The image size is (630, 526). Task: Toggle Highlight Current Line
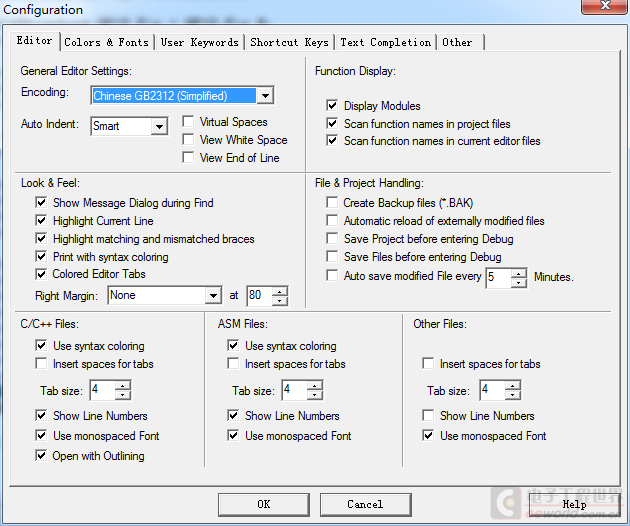click(41, 221)
